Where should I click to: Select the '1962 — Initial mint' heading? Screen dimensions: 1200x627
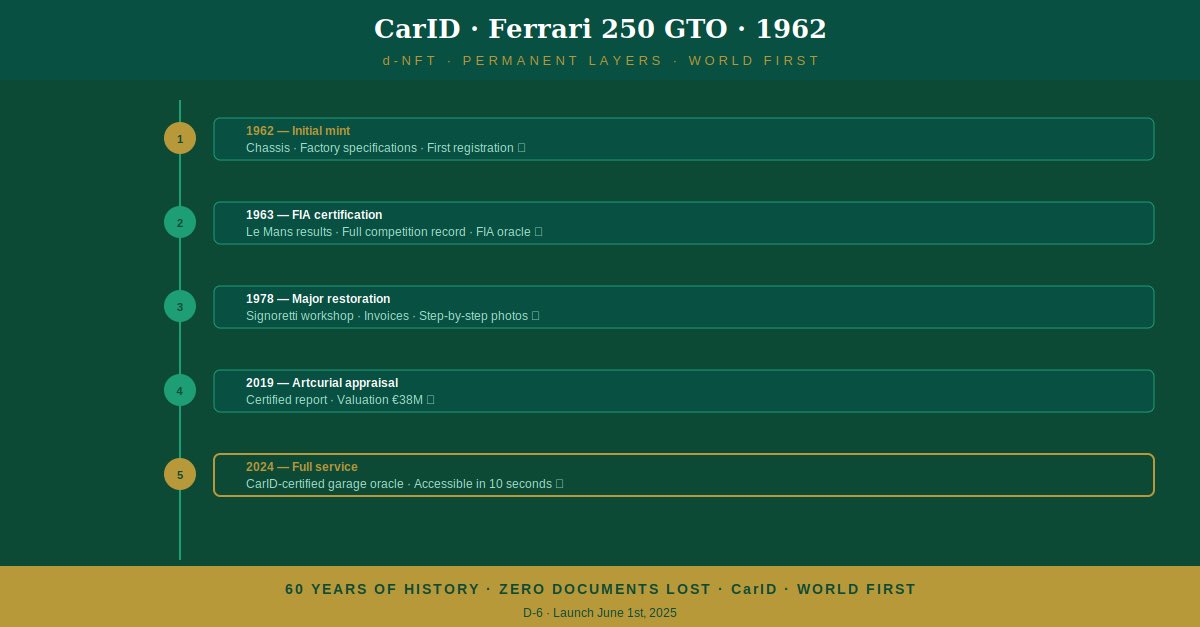[x=298, y=131]
